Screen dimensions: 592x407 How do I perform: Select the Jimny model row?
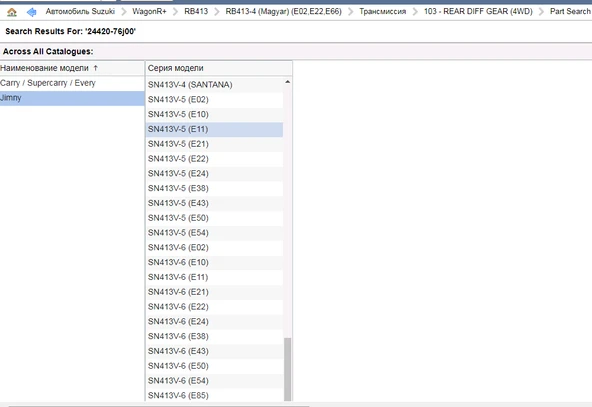(x=72, y=98)
